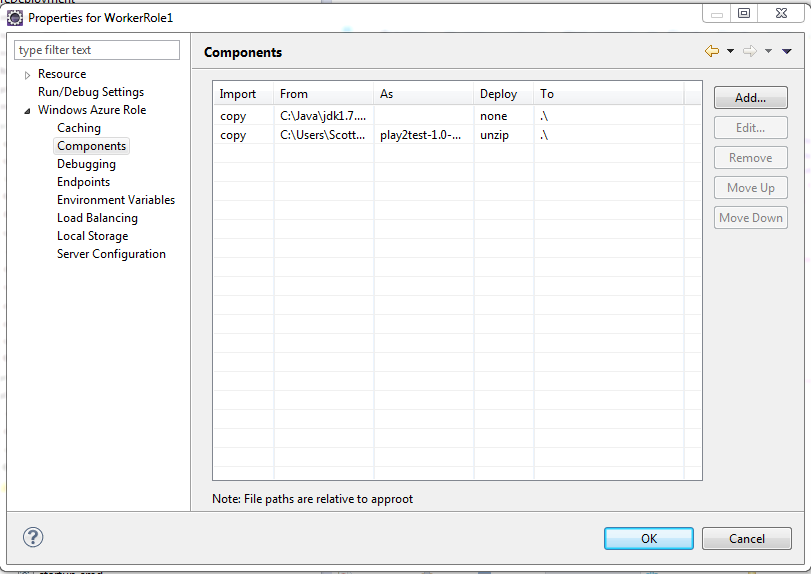
Task: Open the forward history dropdown arrow
Action: point(769,51)
